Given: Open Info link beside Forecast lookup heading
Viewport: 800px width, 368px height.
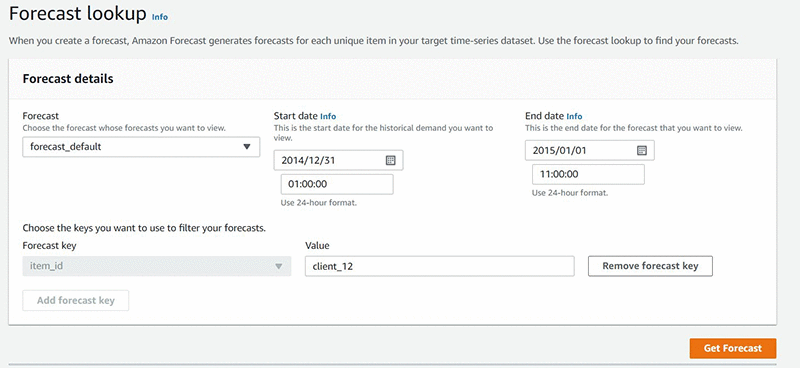Looking at the screenshot, I should [160, 17].
